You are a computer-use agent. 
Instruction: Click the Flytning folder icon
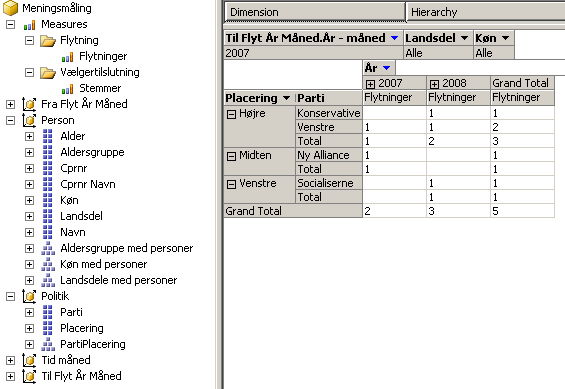click(48, 41)
